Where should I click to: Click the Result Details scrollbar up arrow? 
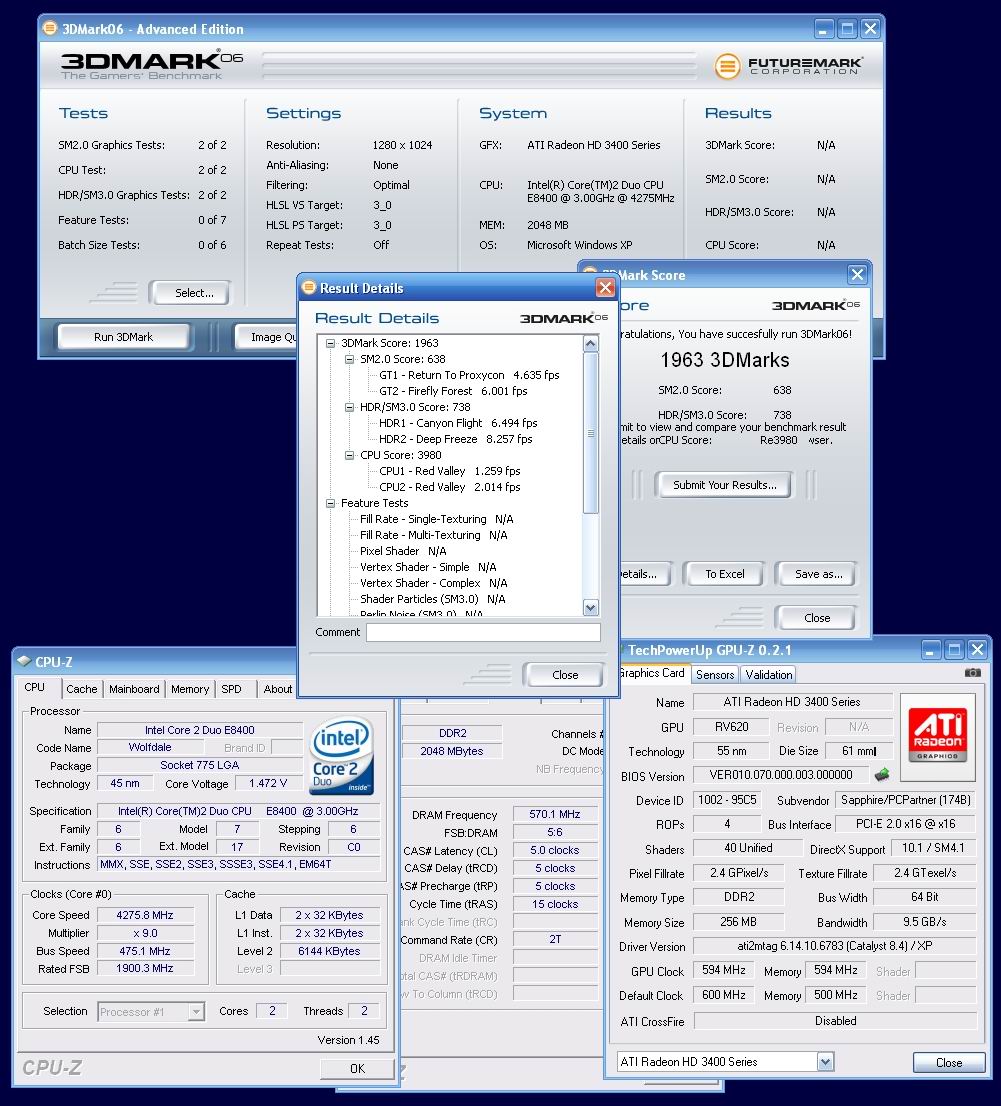[x=591, y=344]
